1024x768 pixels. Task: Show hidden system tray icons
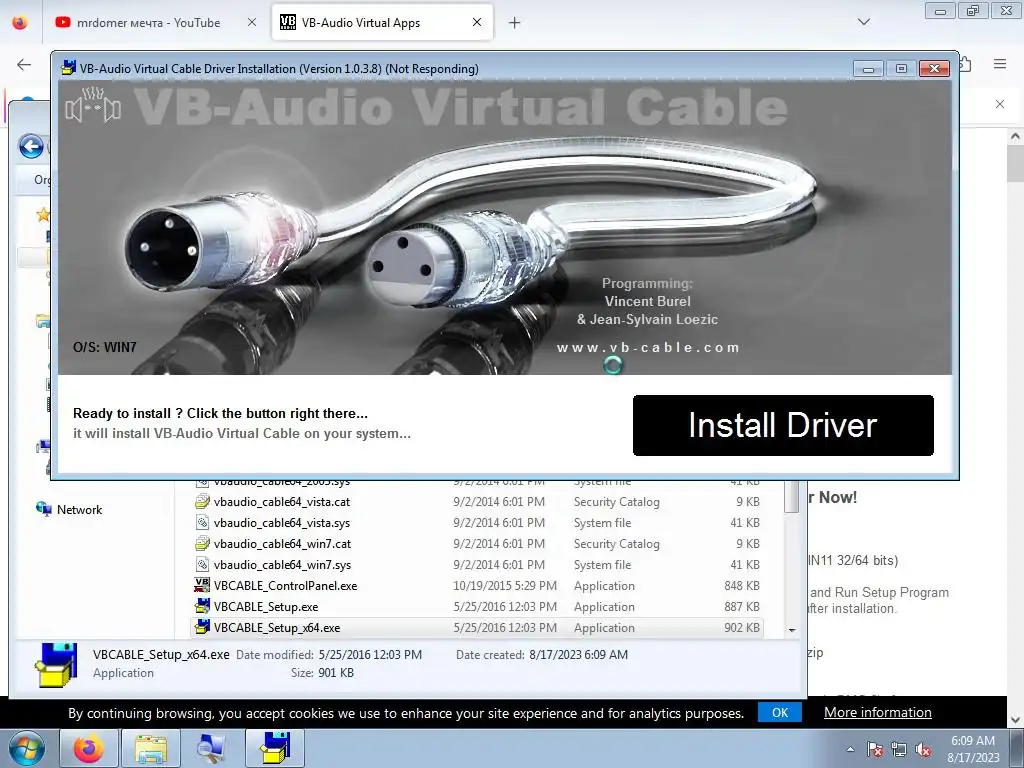coord(850,749)
